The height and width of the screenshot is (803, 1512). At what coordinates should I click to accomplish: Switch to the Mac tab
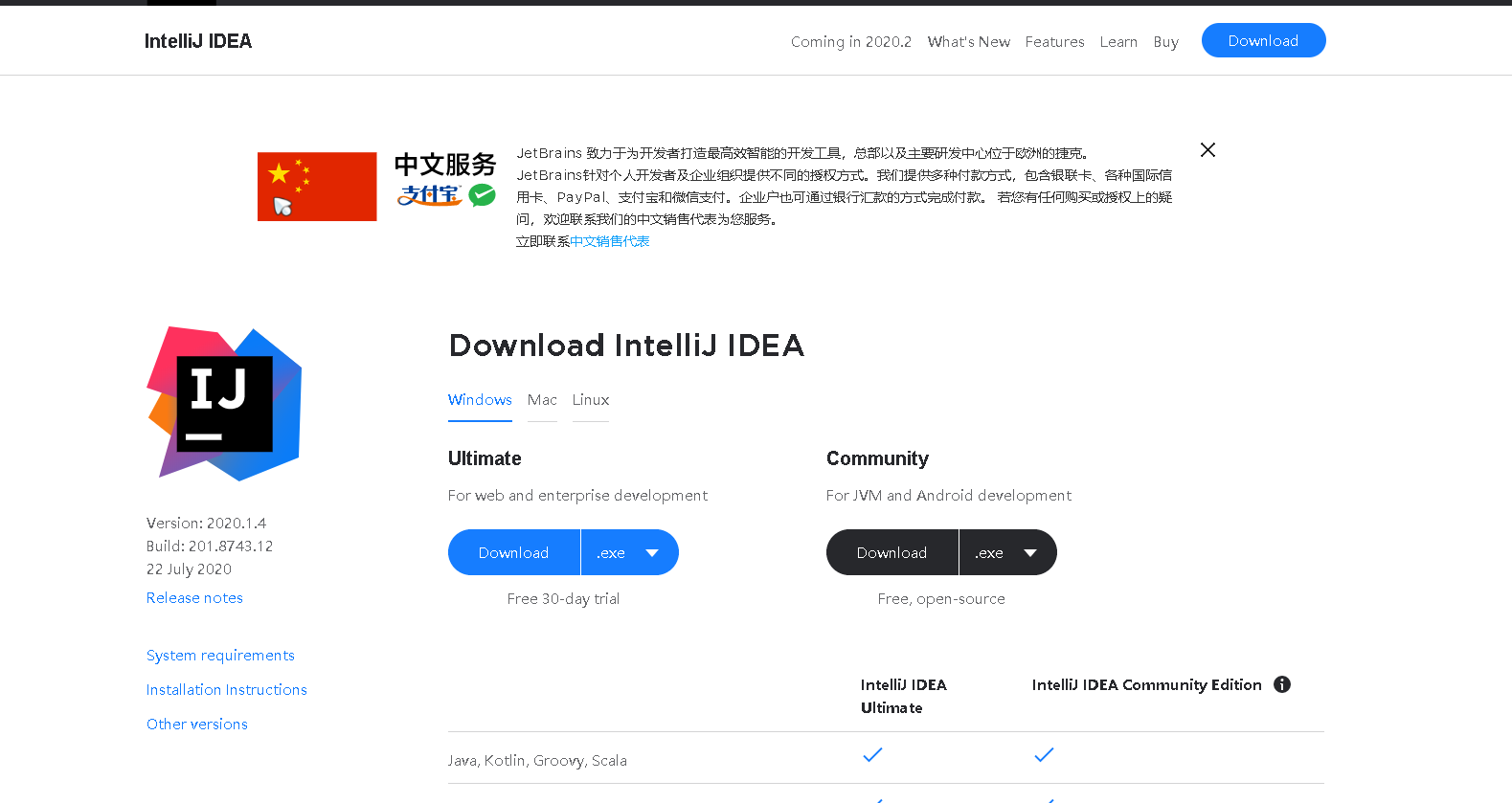coord(542,400)
